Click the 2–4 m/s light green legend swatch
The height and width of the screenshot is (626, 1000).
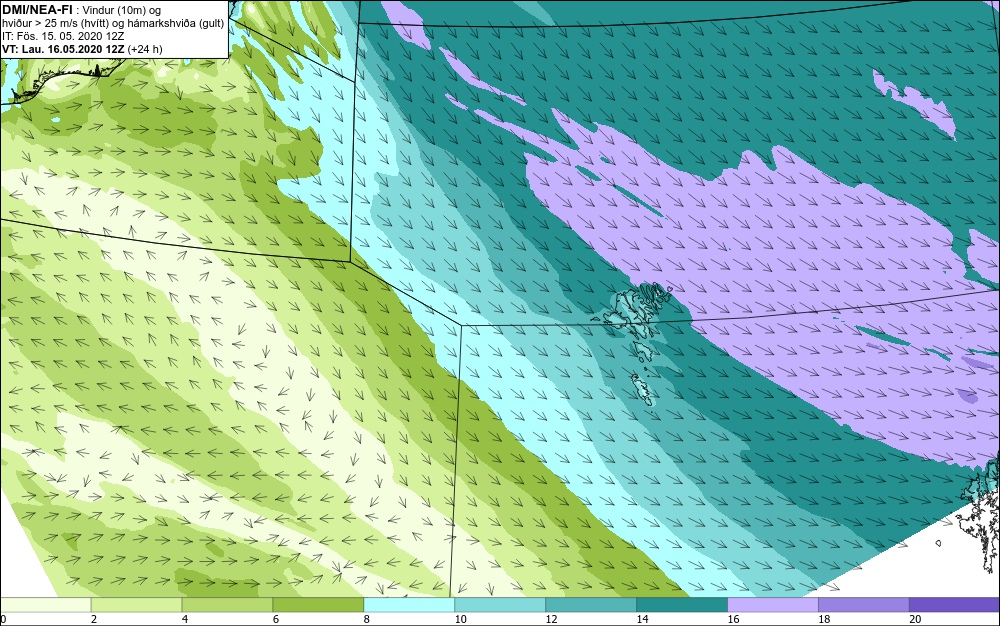(x=136, y=604)
